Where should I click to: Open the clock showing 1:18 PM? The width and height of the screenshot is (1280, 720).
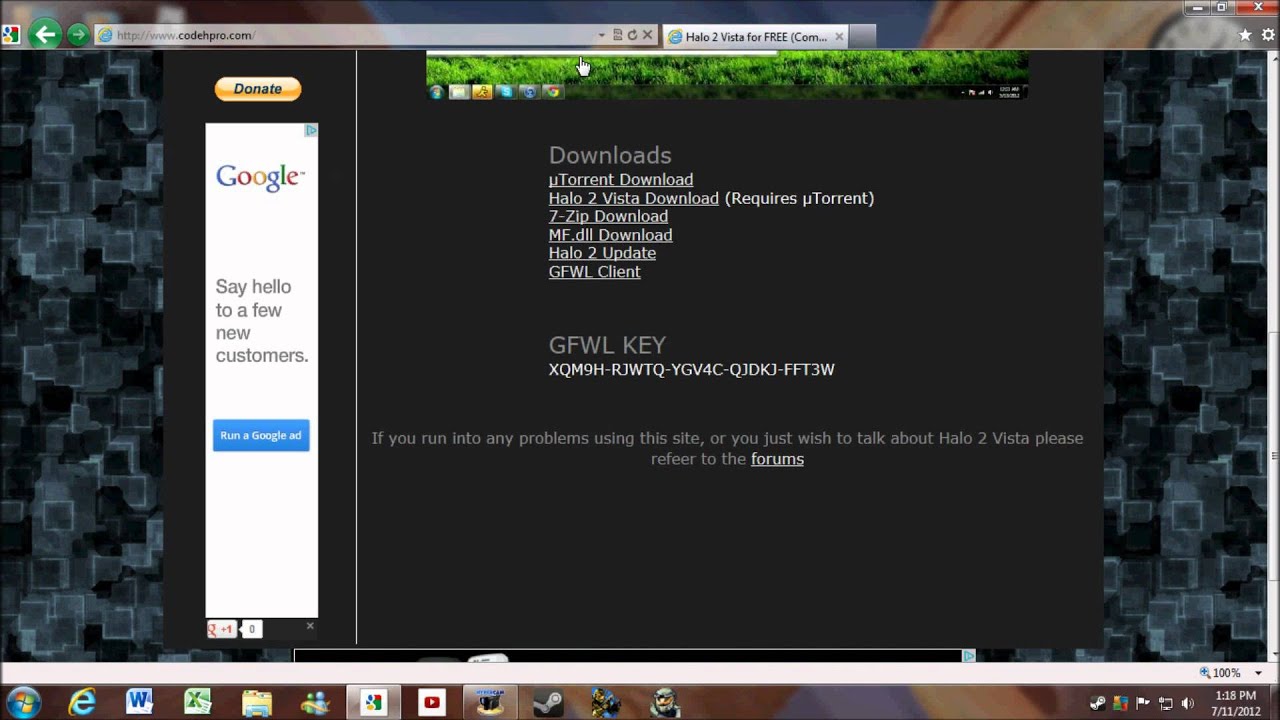(x=1236, y=703)
